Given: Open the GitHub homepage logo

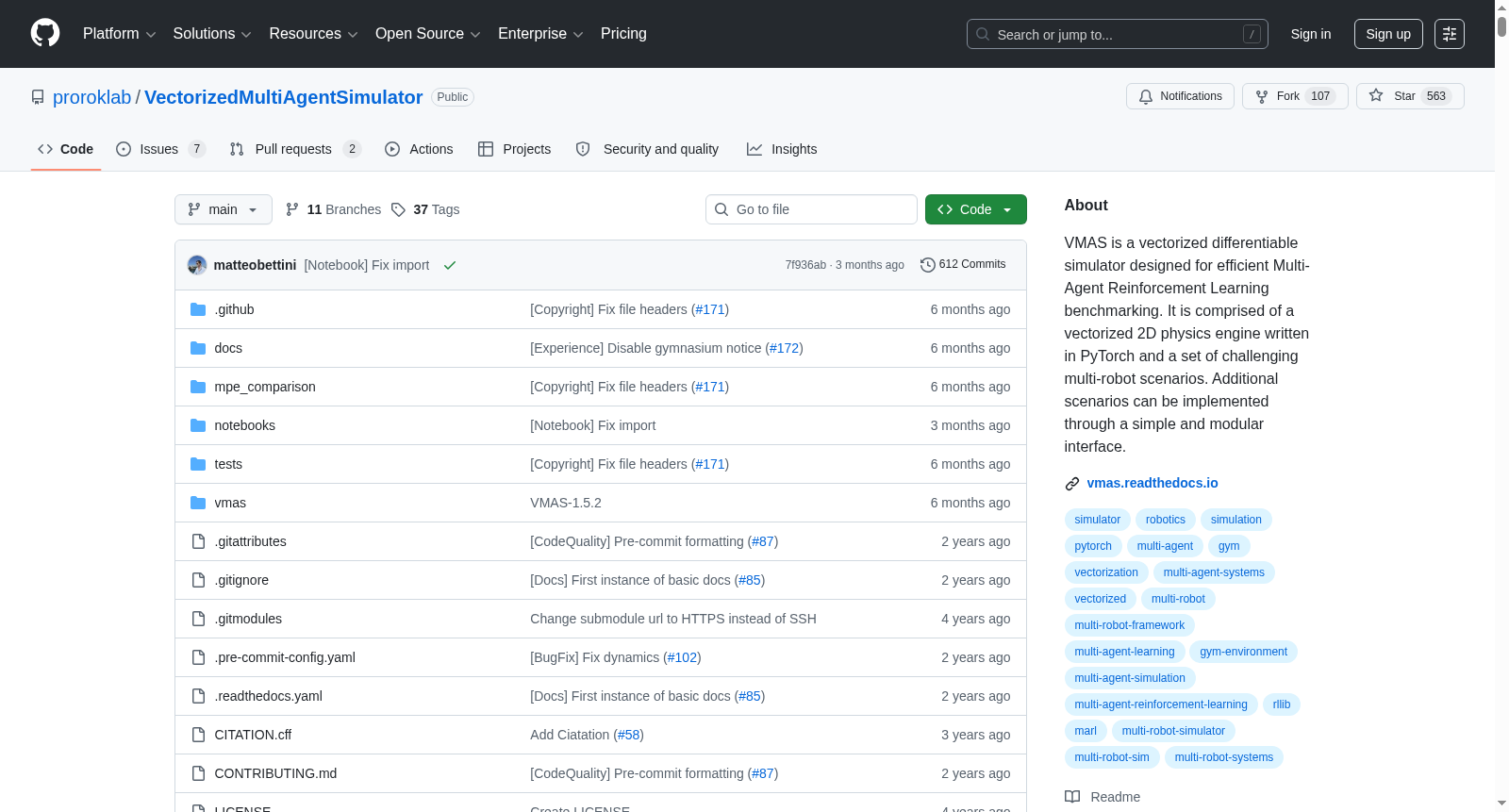Looking at the screenshot, I should (45, 34).
